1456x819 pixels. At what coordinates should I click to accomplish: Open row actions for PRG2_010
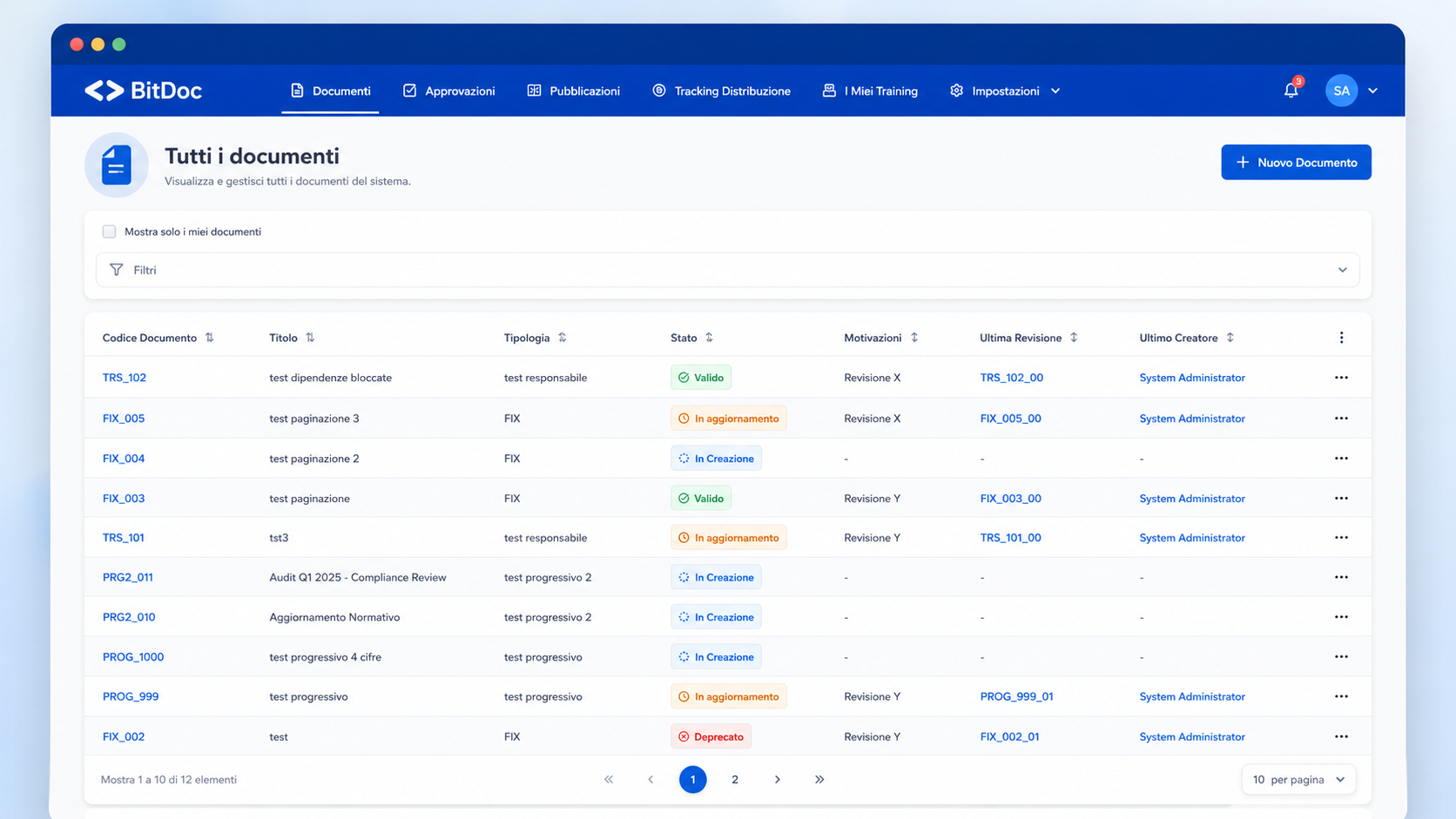(x=1341, y=617)
